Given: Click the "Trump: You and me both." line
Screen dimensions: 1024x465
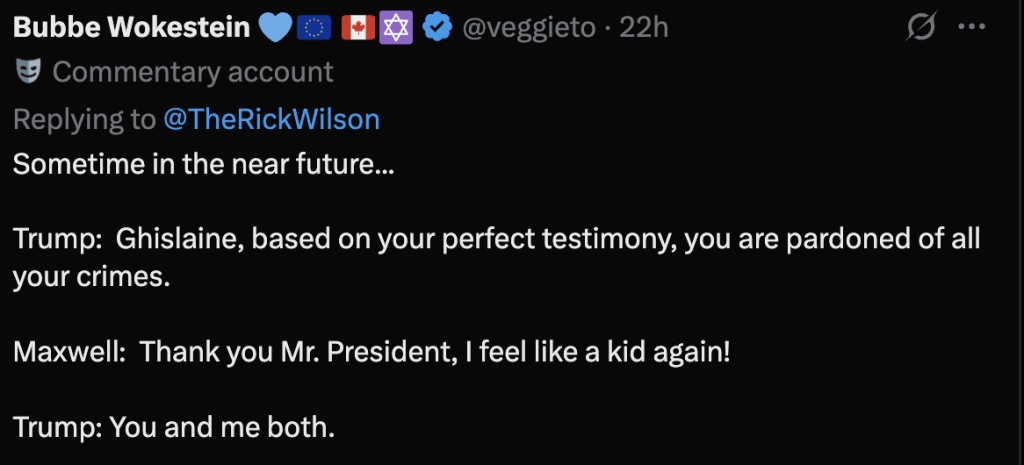Looking at the screenshot, I should (173, 426).
